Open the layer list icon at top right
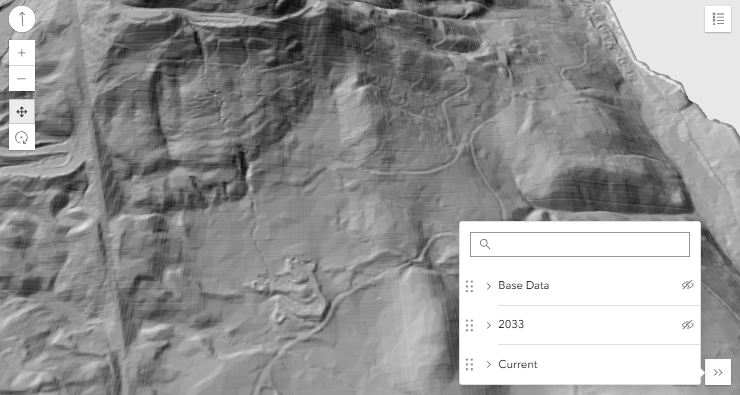This screenshot has height=395, width=740. pos(718,19)
